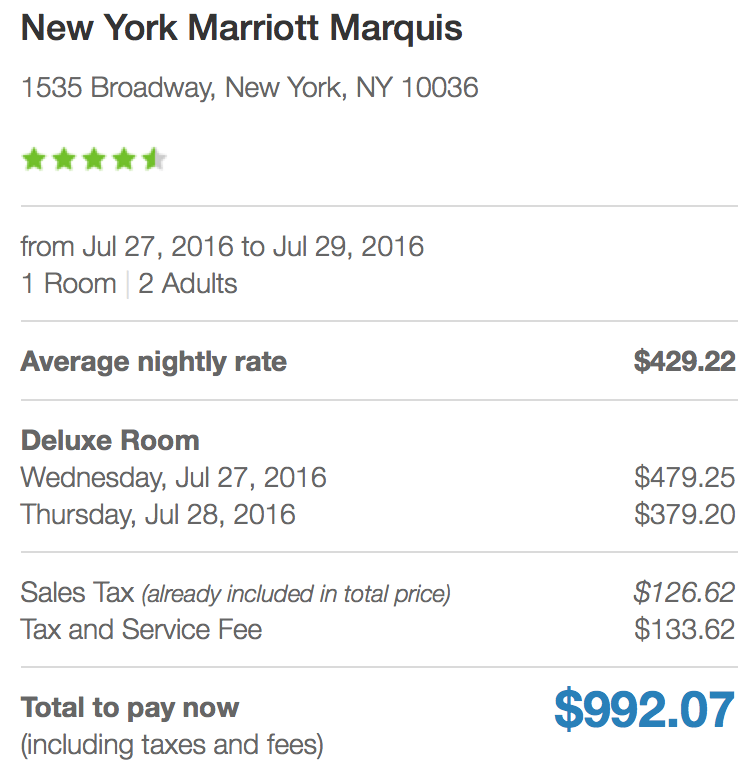
Task: Click the first green rating star
Action: tap(34, 159)
